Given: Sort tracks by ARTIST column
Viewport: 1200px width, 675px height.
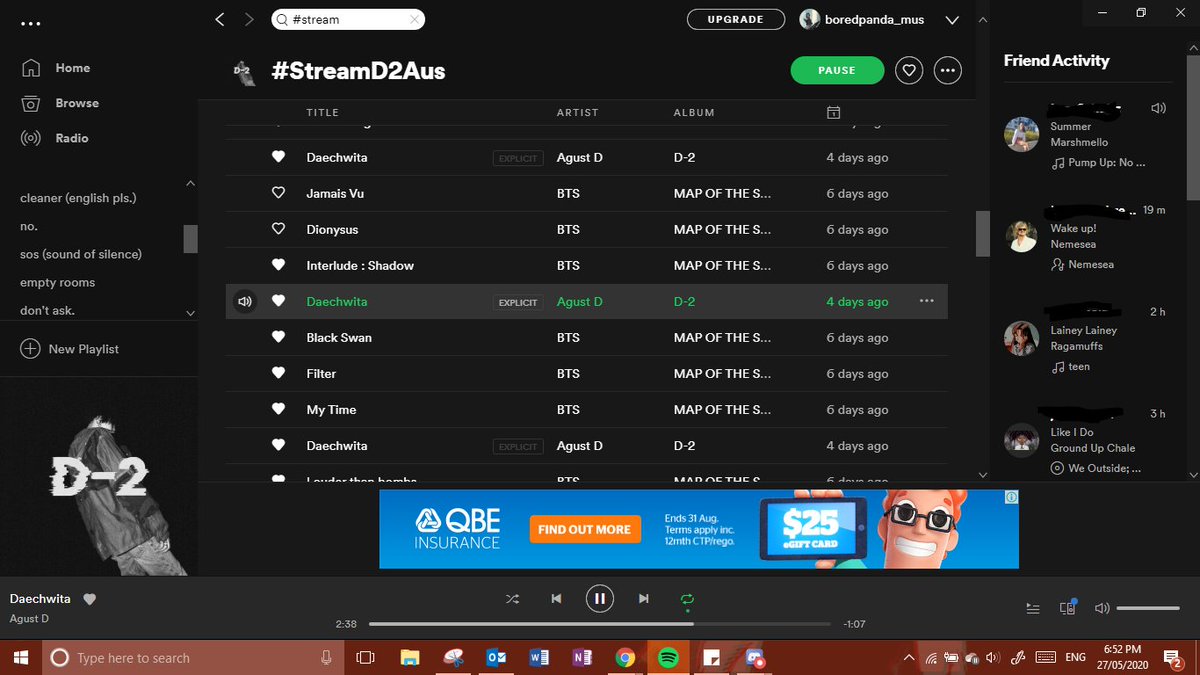Looking at the screenshot, I should pos(577,113).
